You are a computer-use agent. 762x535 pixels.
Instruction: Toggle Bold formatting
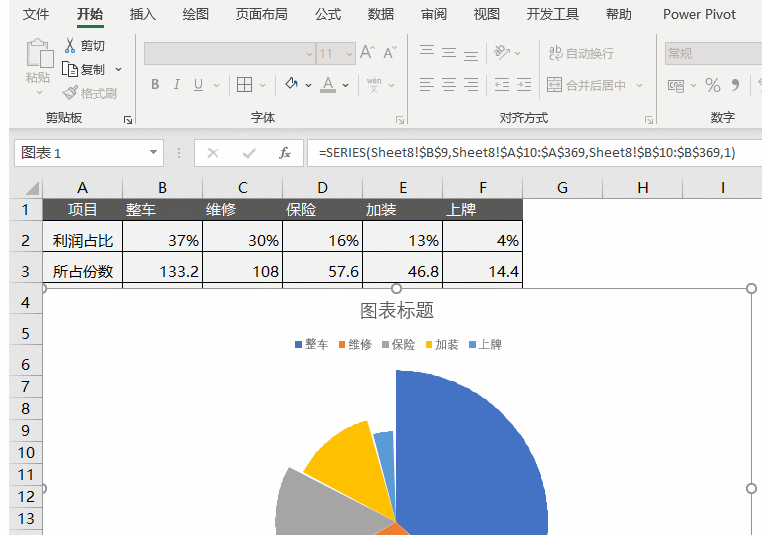coord(155,85)
